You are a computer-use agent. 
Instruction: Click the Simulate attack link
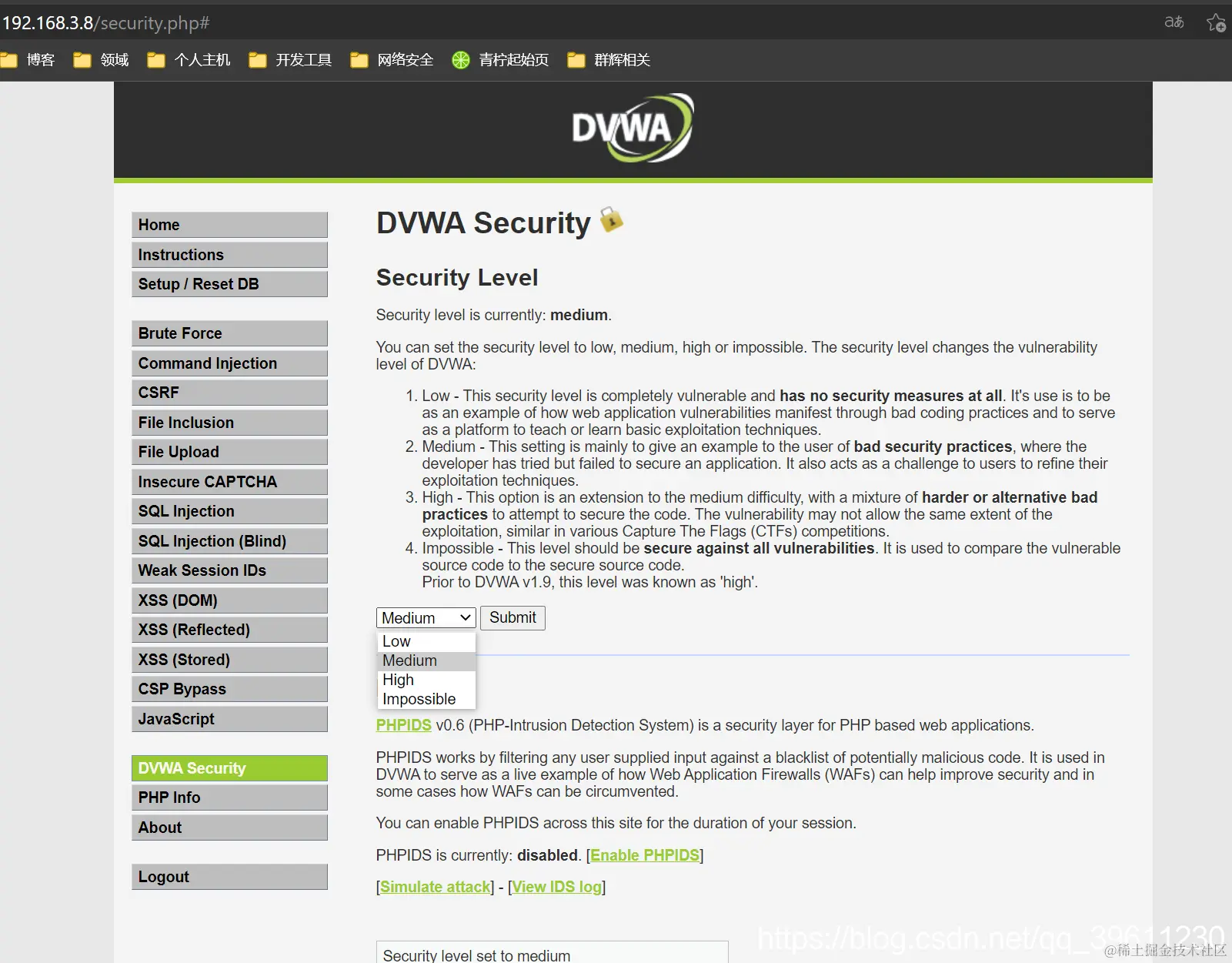coord(436,887)
